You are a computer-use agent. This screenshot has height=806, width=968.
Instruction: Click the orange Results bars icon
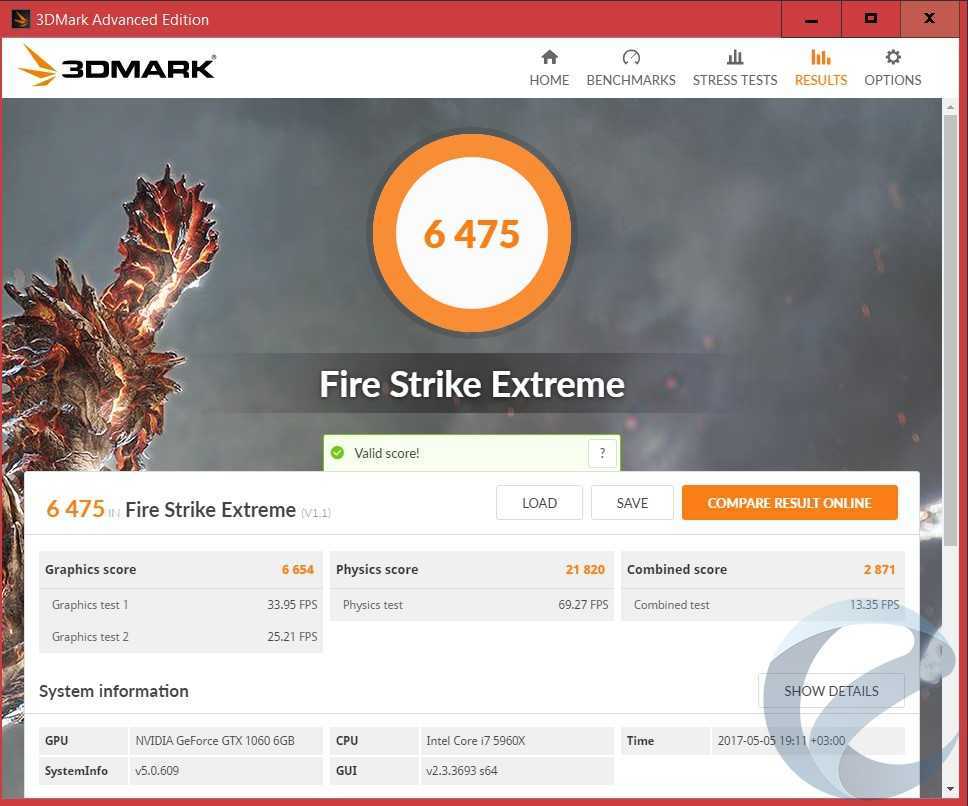click(x=820, y=57)
